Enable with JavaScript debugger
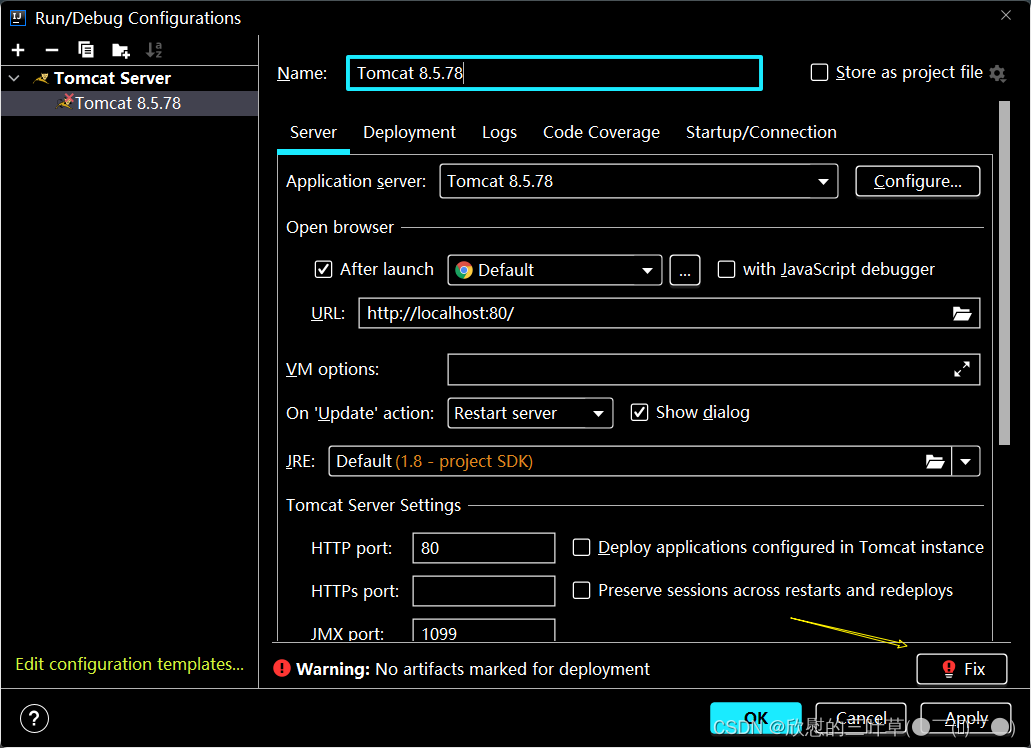1031x748 pixels. 726,269
